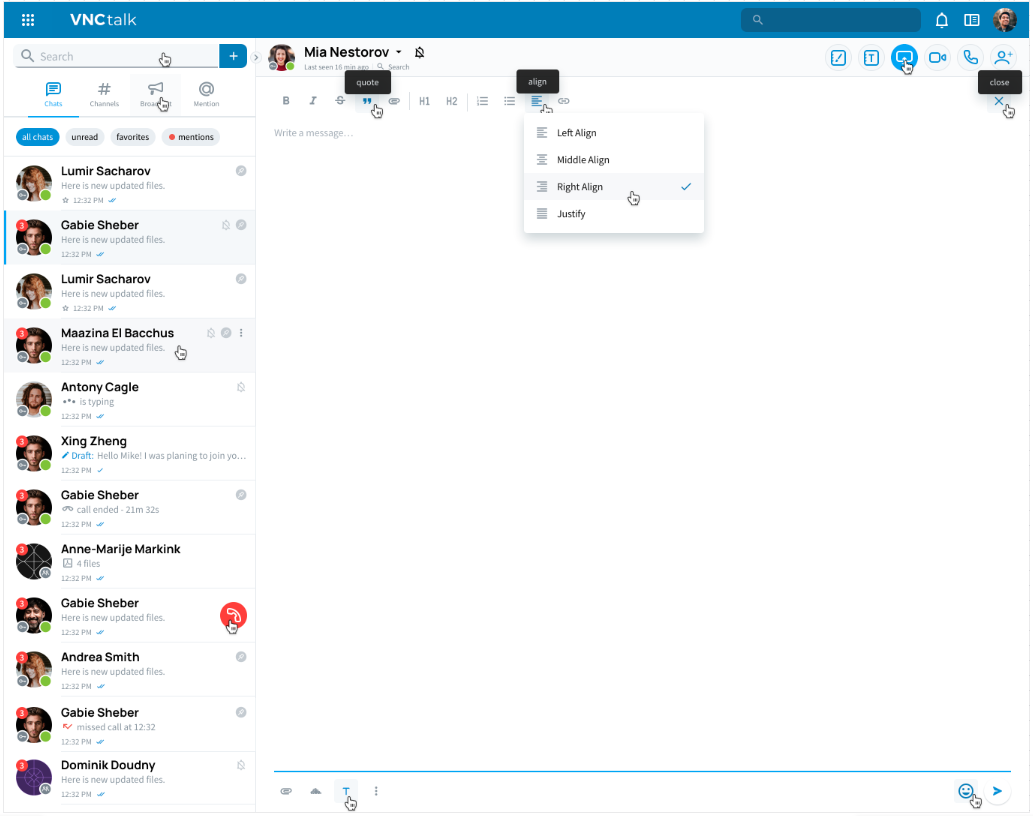The width and height of the screenshot is (1033, 816).
Task: Filter chats by unread
Action: pos(85,137)
